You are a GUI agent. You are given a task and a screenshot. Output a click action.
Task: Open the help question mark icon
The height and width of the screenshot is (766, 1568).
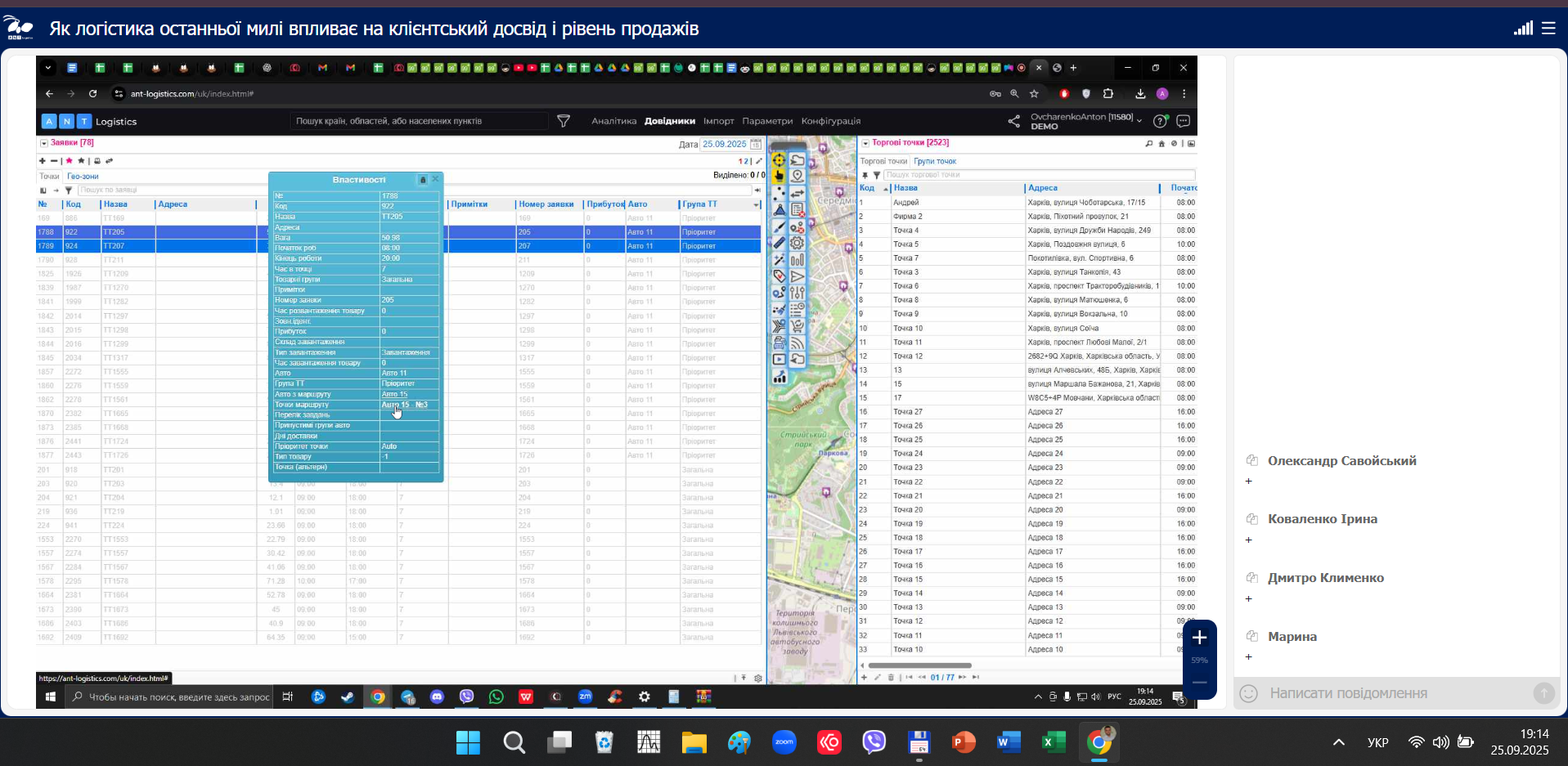(1159, 121)
